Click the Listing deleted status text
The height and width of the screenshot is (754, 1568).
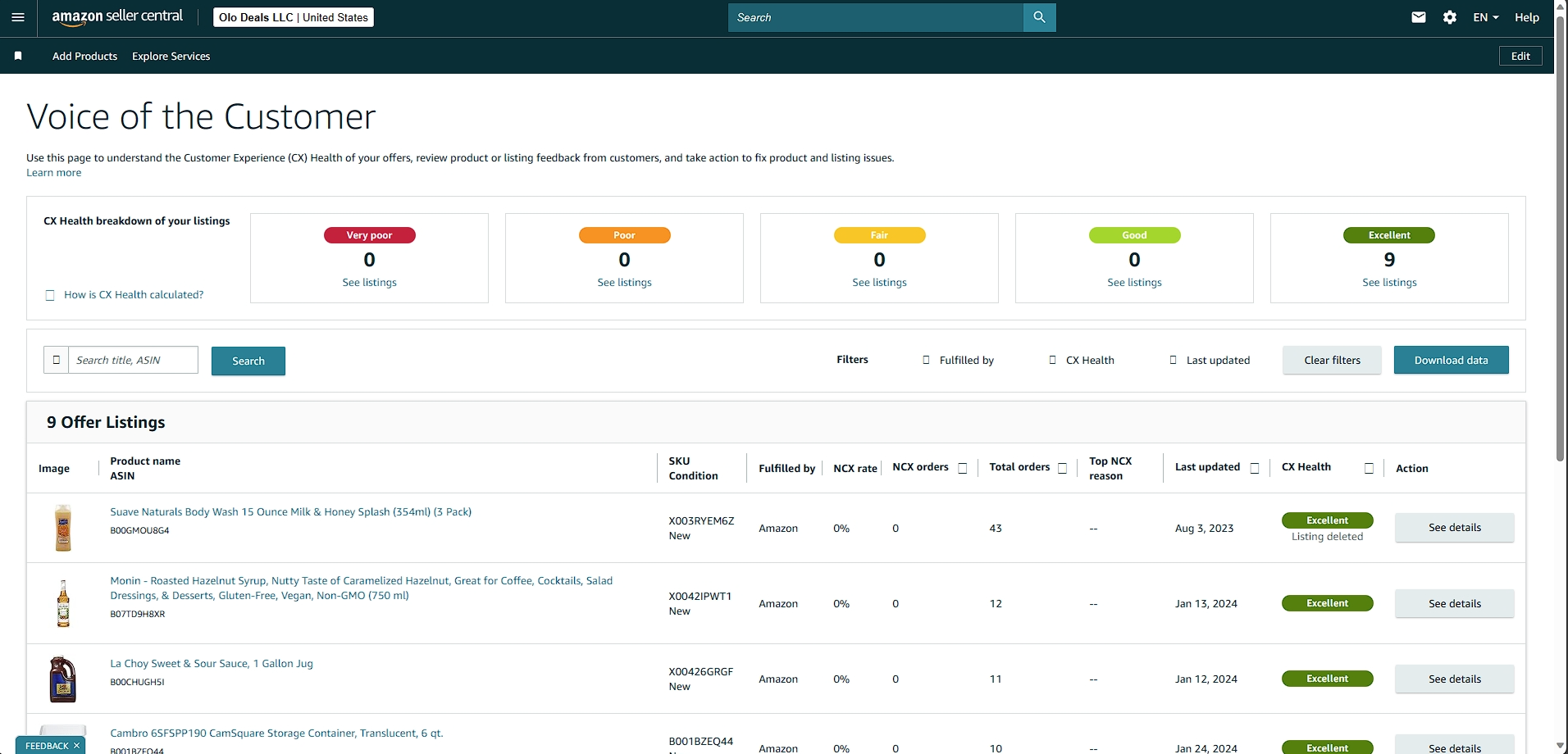pos(1327,537)
